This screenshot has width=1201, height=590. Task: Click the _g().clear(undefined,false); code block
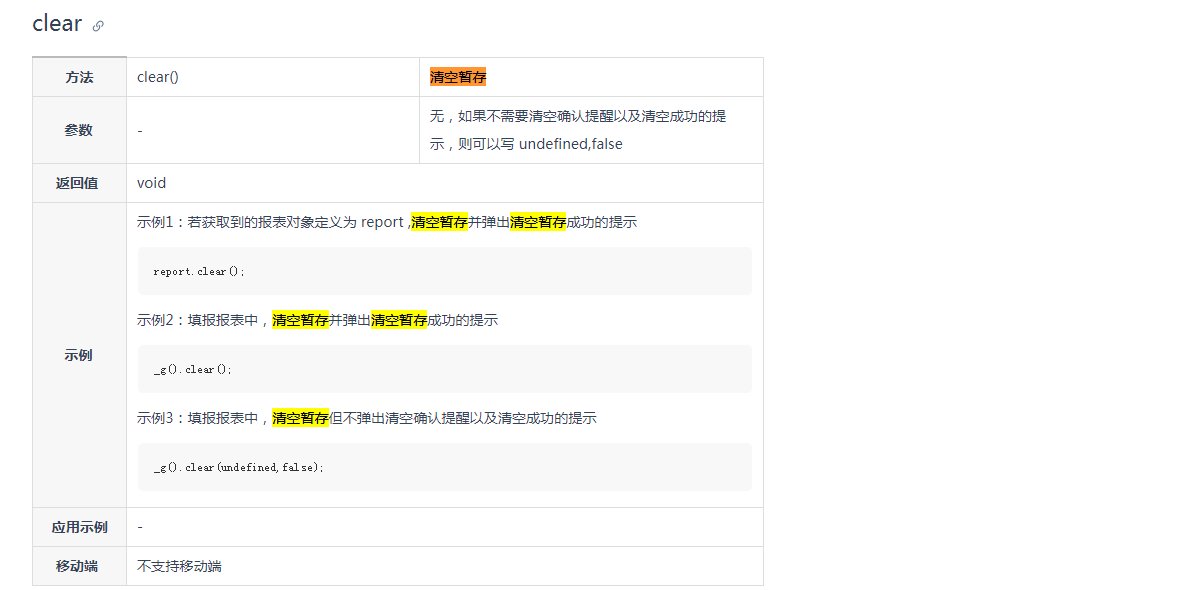point(445,467)
